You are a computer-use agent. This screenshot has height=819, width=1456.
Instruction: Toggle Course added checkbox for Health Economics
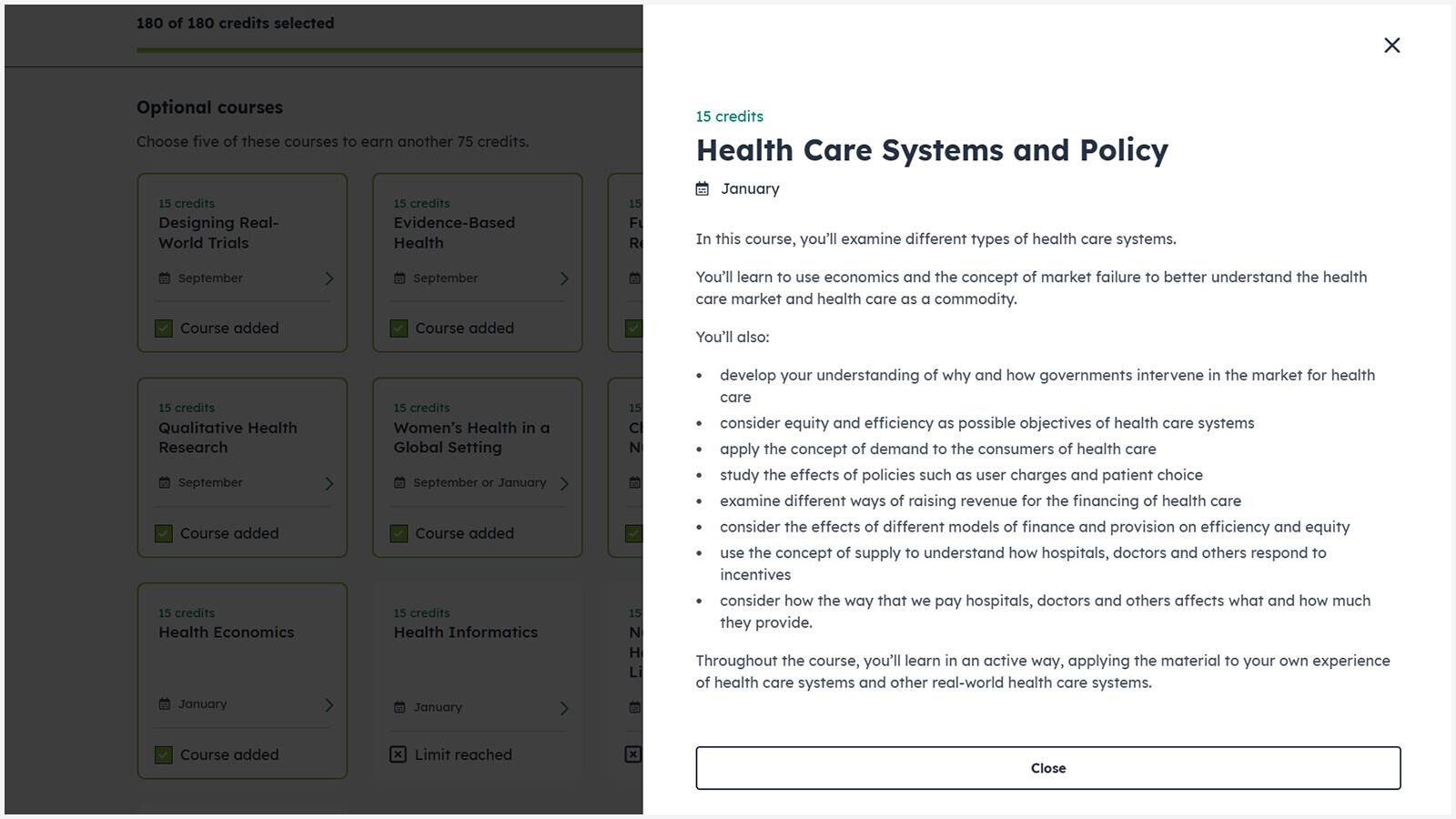point(164,754)
